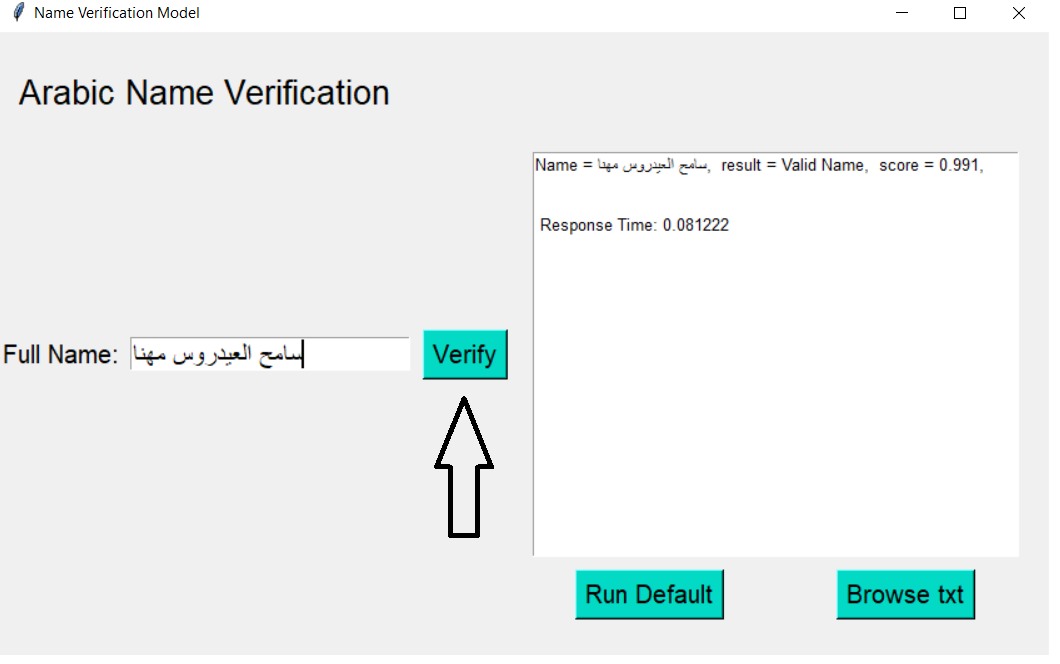The width and height of the screenshot is (1060, 664).
Task: Click the white results display panel
Action: [775, 400]
